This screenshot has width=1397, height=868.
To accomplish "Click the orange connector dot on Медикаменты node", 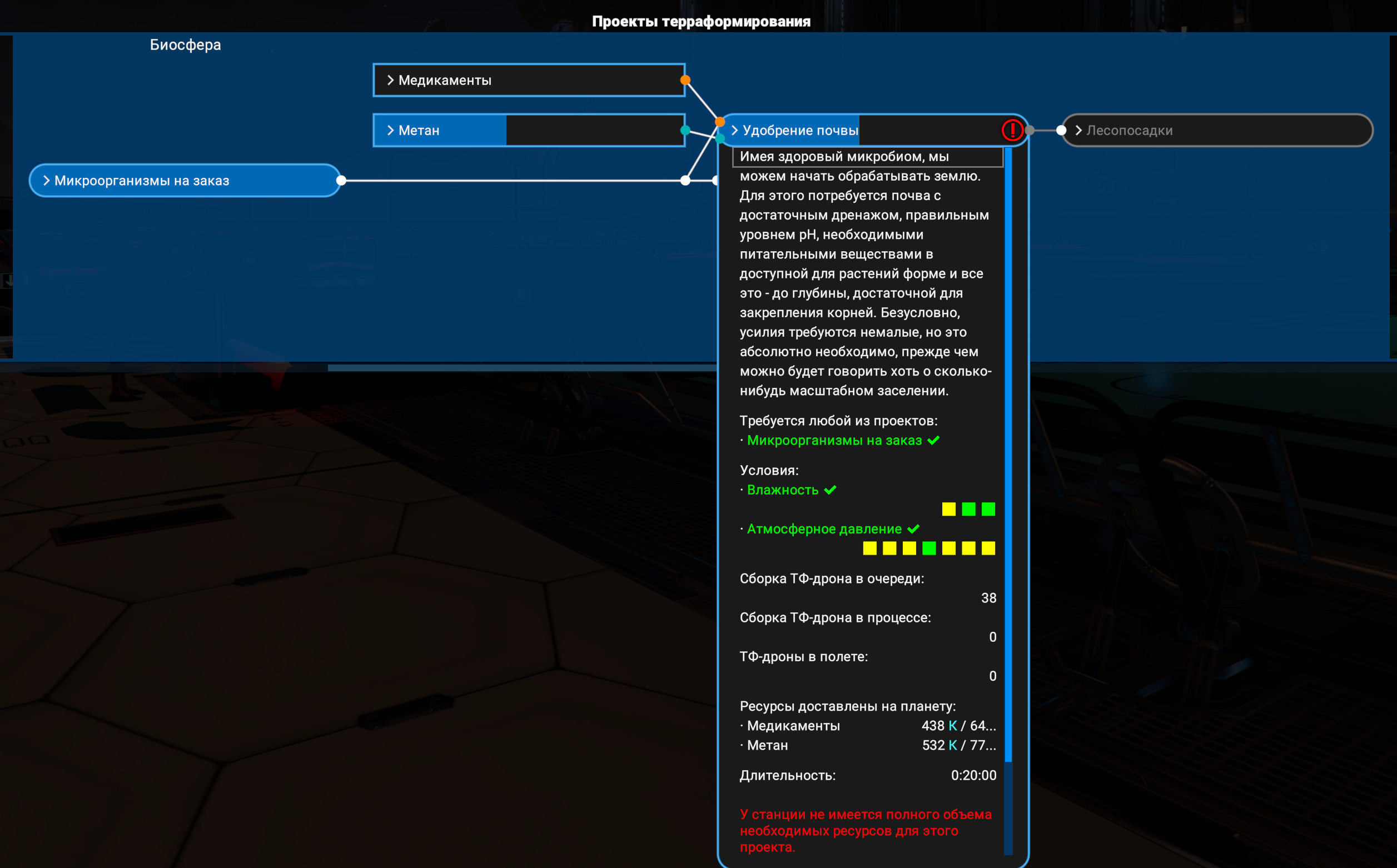I will [x=685, y=81].
